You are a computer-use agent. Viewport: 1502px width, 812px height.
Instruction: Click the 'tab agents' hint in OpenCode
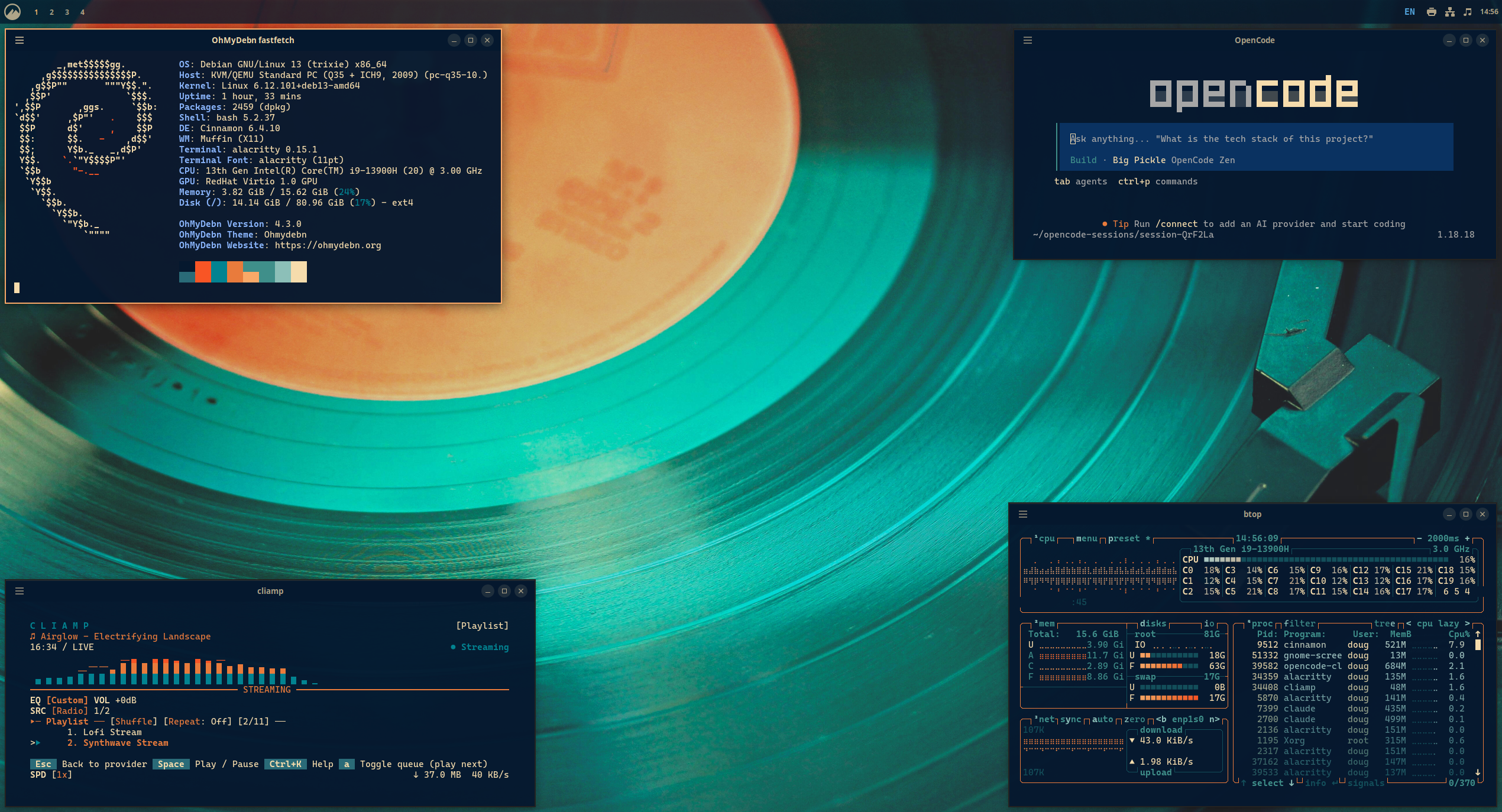(1080, 181)
